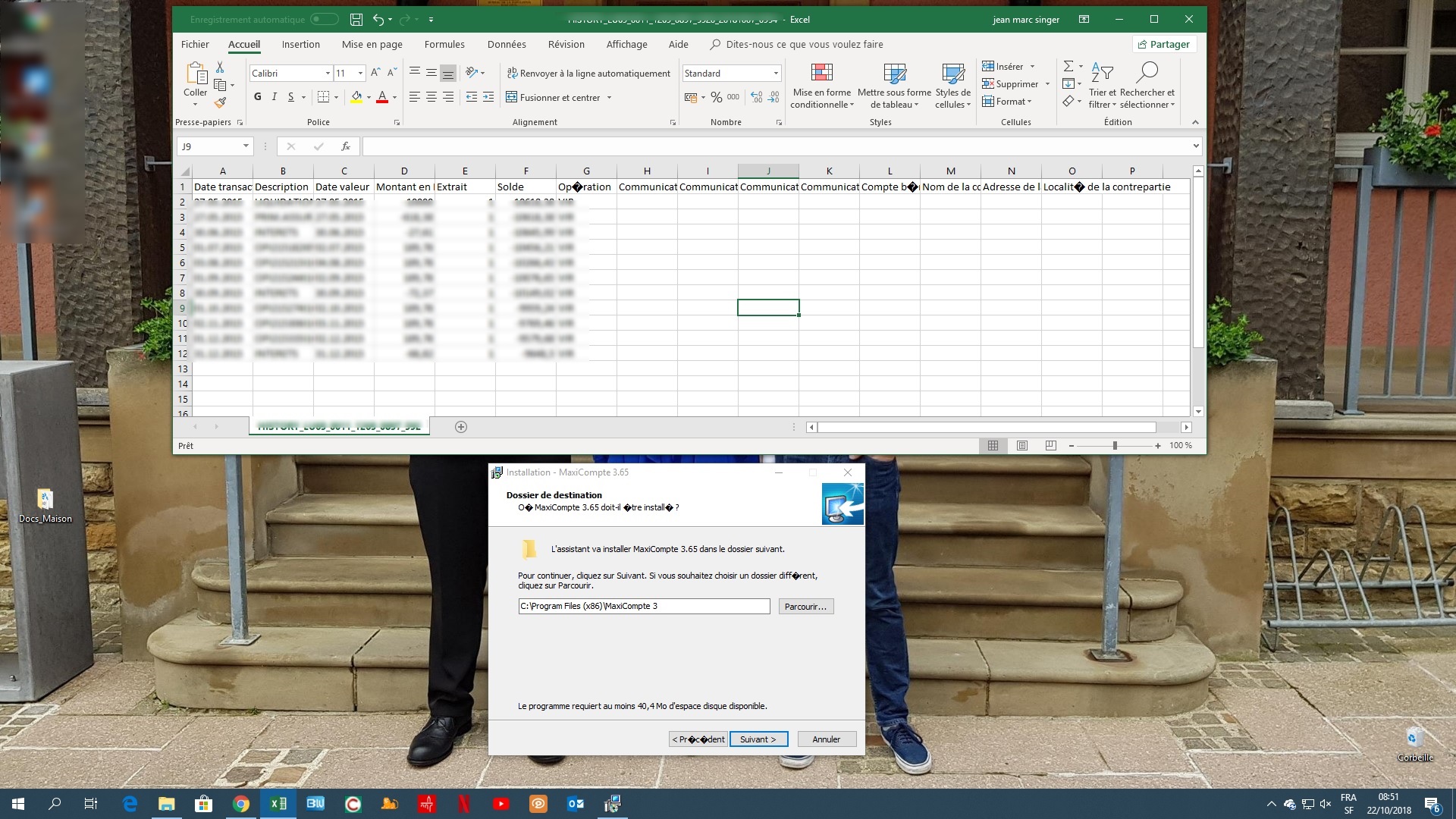Switch to page break preview icon

pos(1050,446)
